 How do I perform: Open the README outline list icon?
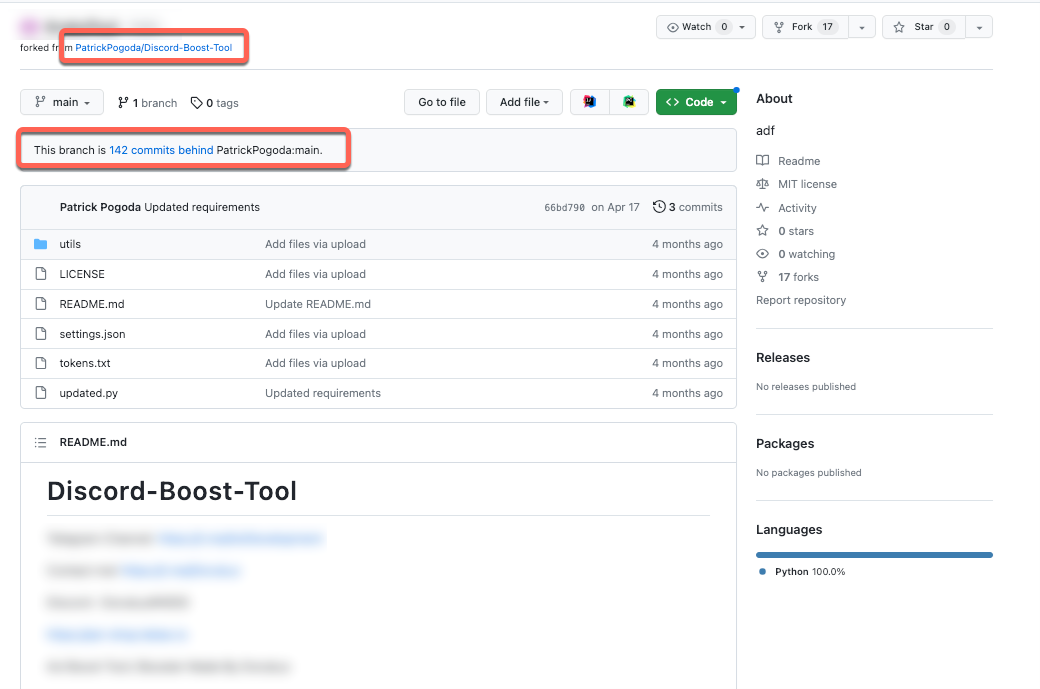(40, 442)
